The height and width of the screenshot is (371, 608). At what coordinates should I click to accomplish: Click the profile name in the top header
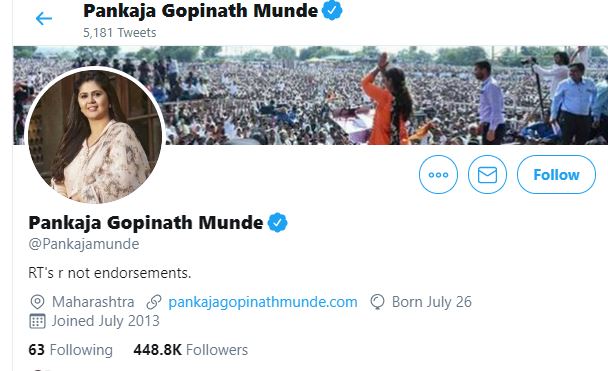[x=200, y=11]
